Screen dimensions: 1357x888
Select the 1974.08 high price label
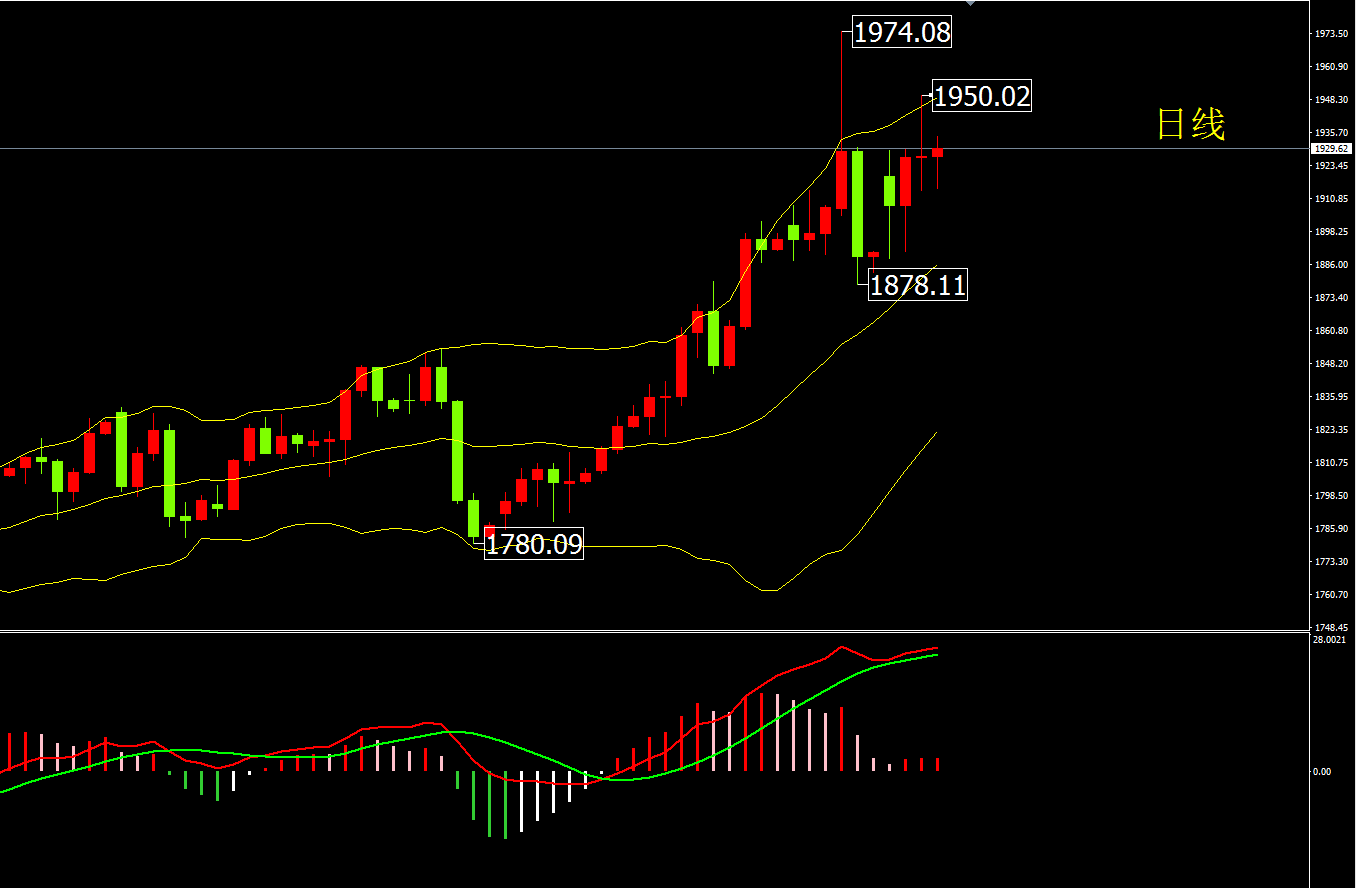[901, 33]
